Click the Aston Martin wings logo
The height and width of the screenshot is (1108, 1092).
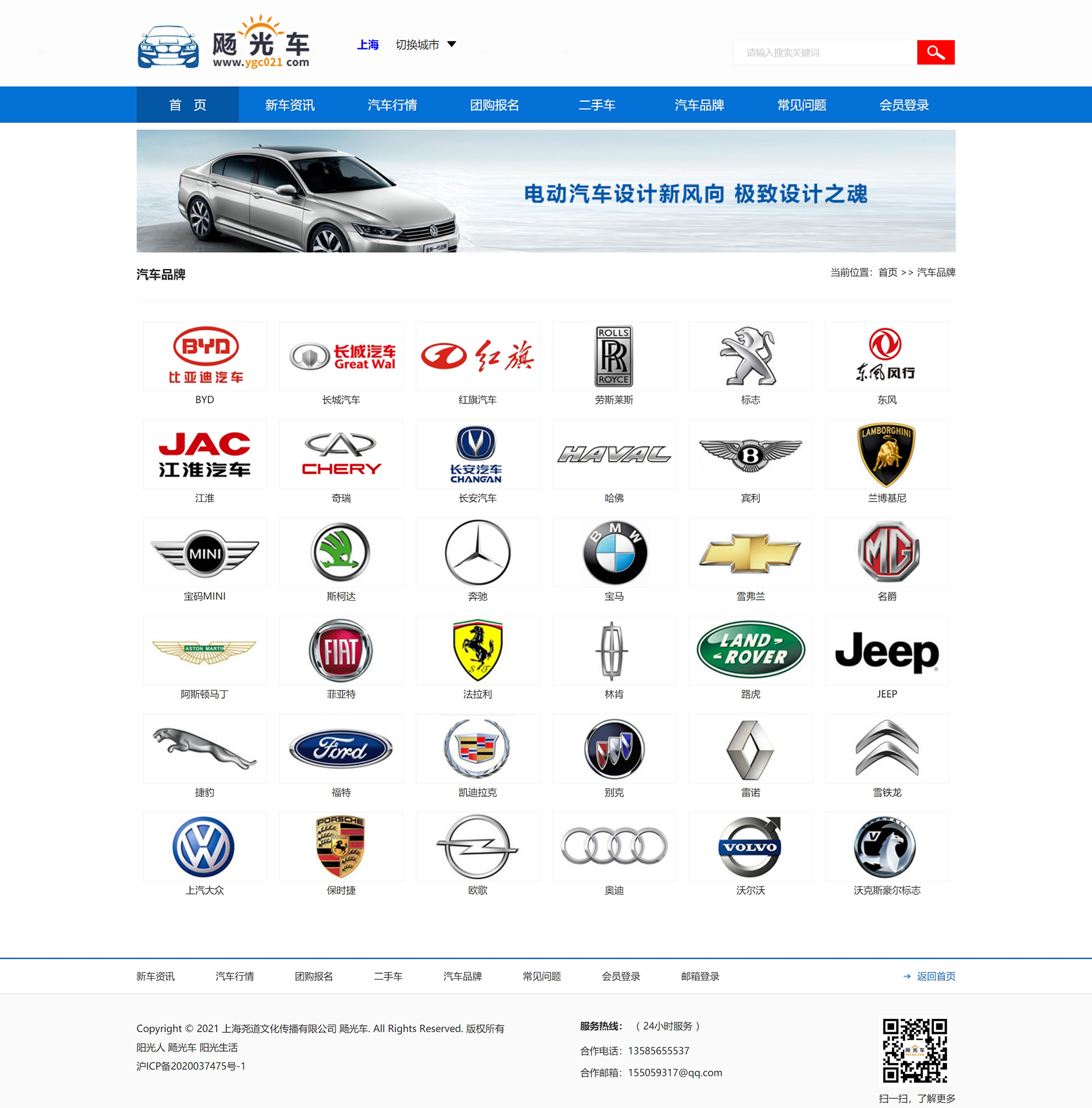pyautogui.click(x=205, y=651)
